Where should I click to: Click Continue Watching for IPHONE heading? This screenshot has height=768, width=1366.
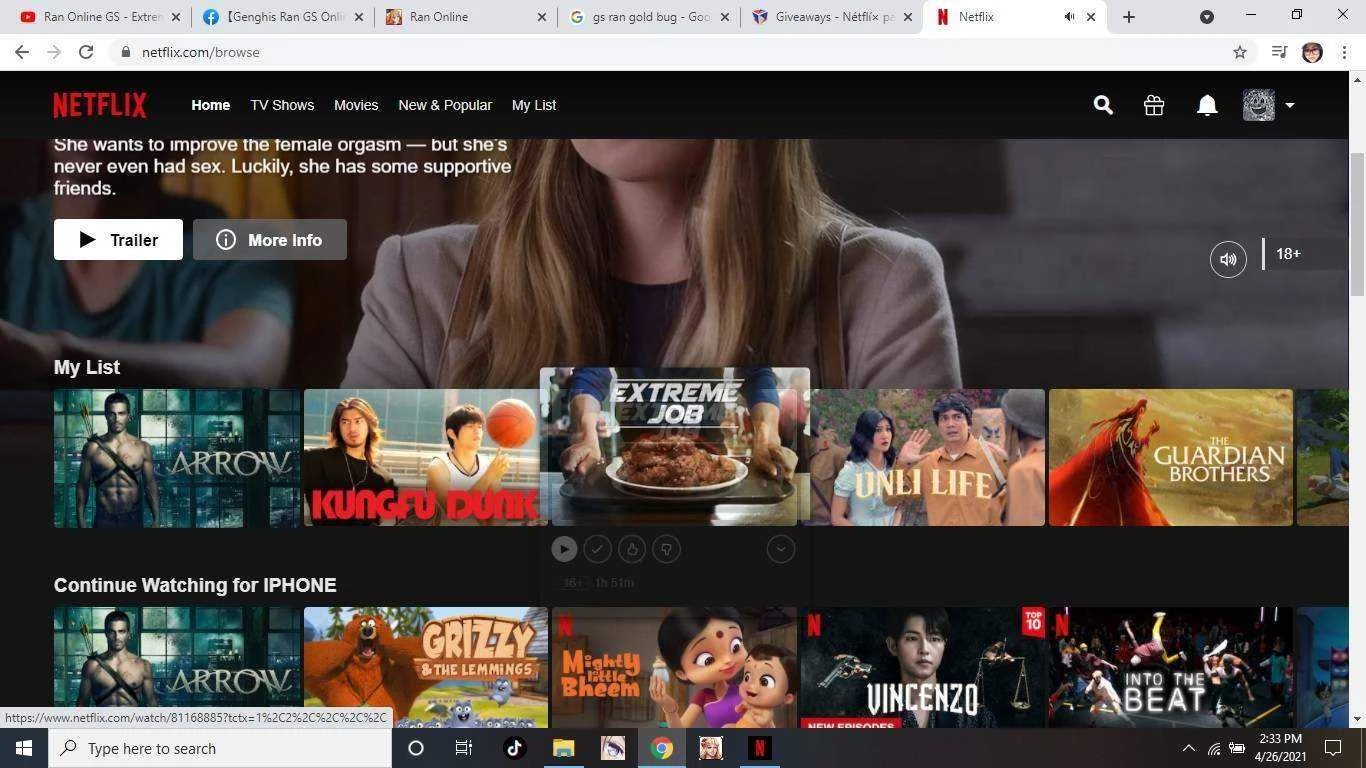click(x=195, y=585)
